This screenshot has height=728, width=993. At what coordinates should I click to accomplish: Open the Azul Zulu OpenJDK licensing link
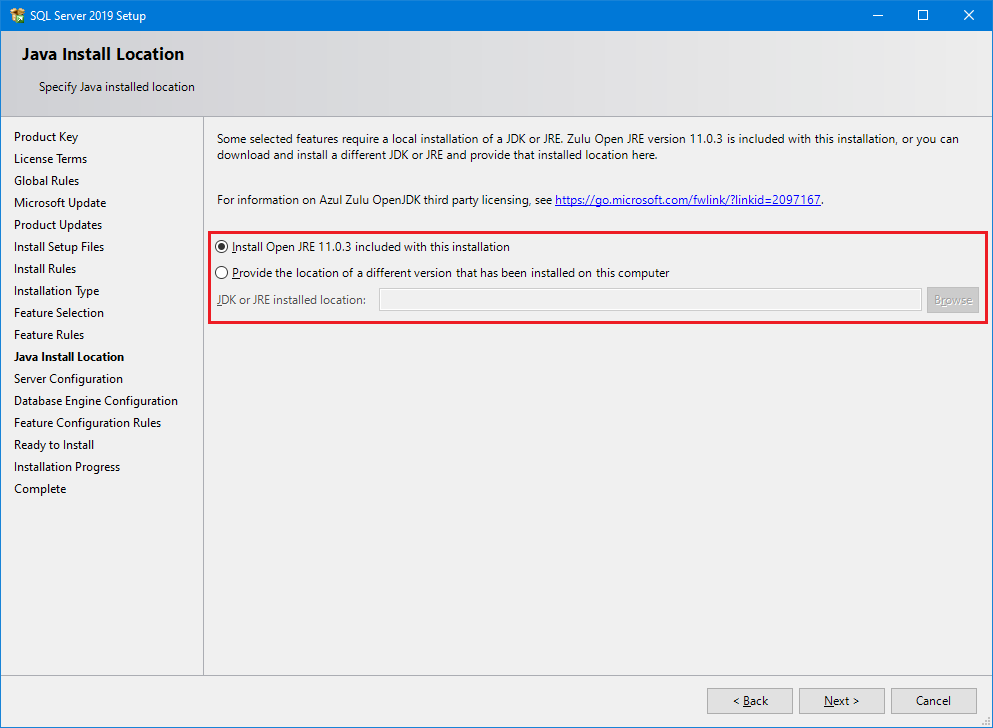click(x=687, y=200)
